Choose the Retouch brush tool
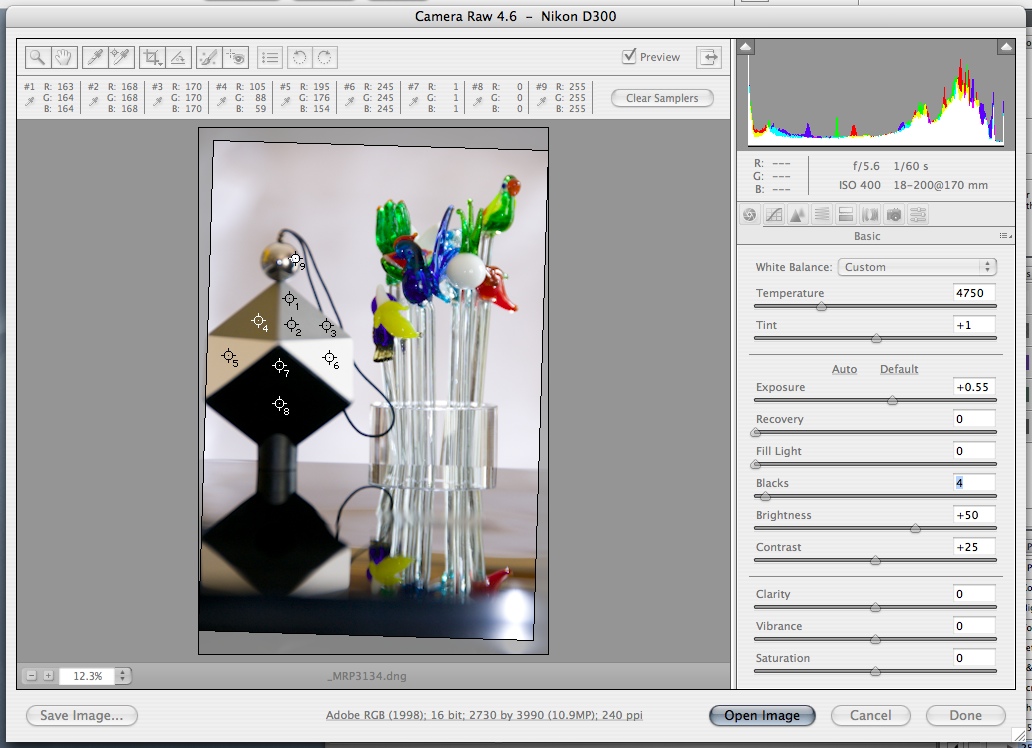 point(209,57)
